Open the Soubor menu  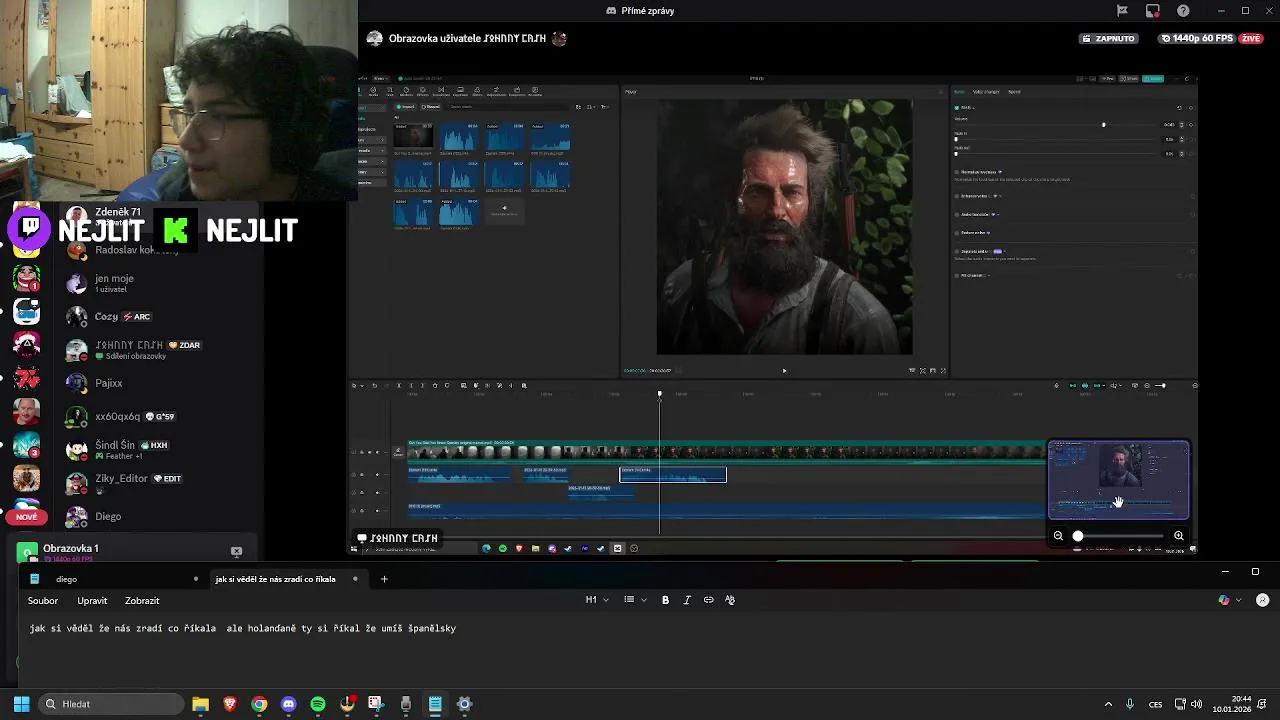tap(43, 601)
